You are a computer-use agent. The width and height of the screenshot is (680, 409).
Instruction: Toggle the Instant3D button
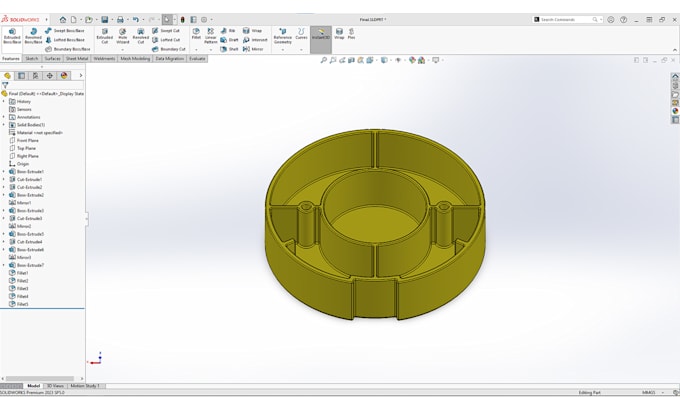pyautogui.click(x=321, y=35)
